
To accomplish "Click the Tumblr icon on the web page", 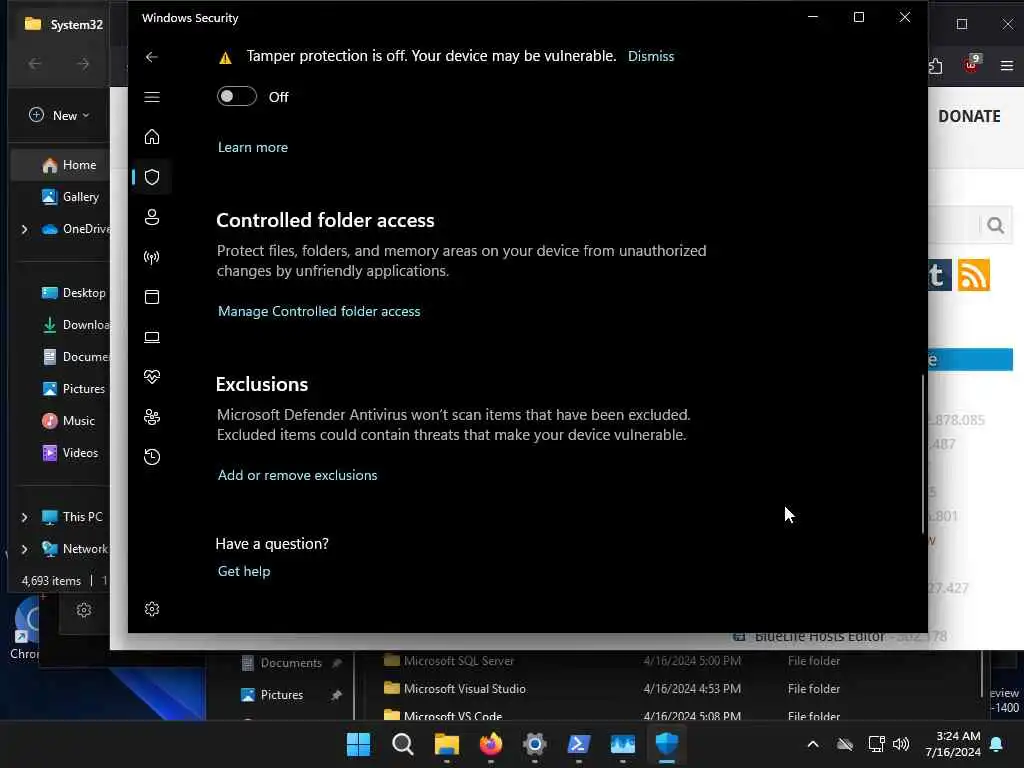I will point(939,276).
